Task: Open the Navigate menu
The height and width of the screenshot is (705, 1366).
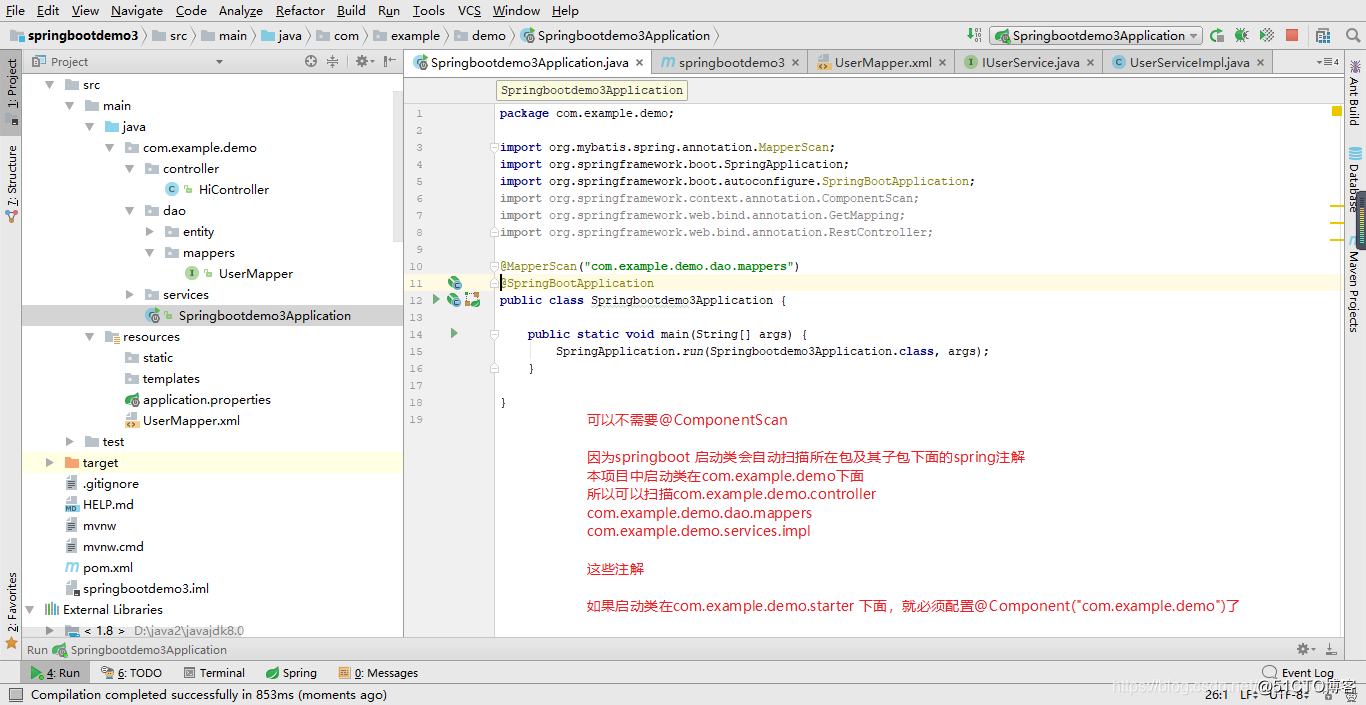Action: (x=137, y=10)
